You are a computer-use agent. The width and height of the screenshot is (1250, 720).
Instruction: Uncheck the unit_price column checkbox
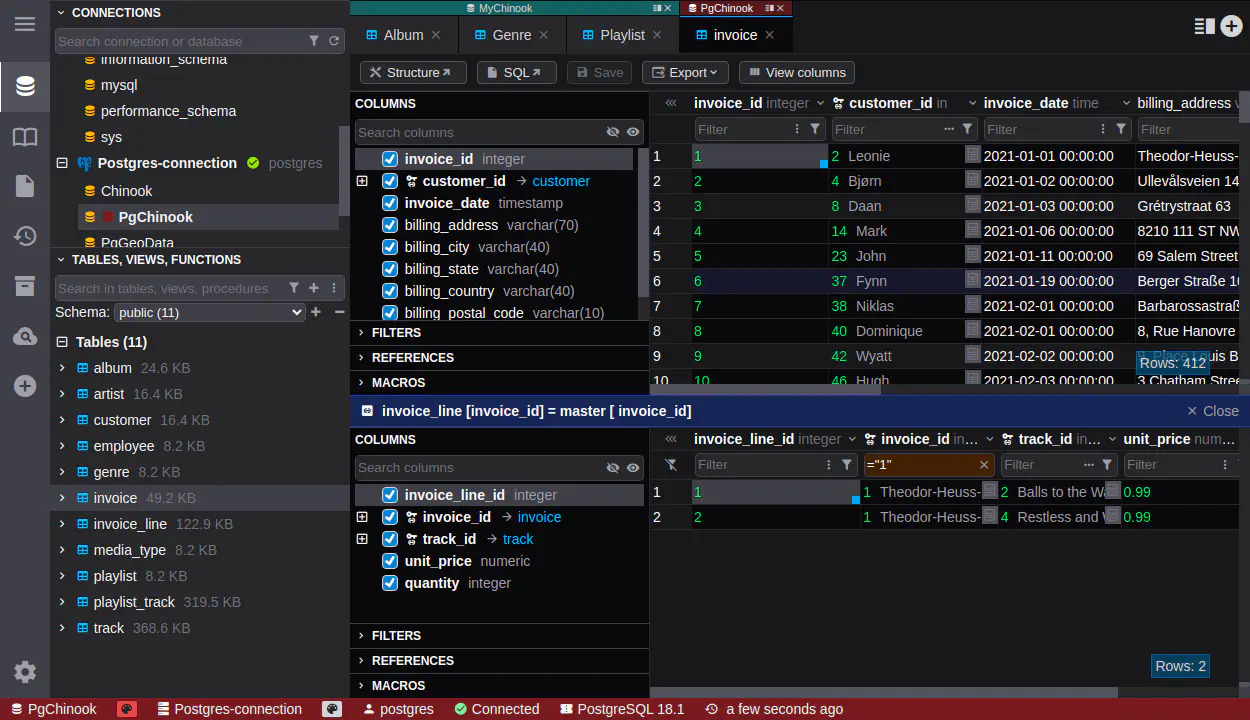pyautogui.click(x=390, y=561)
